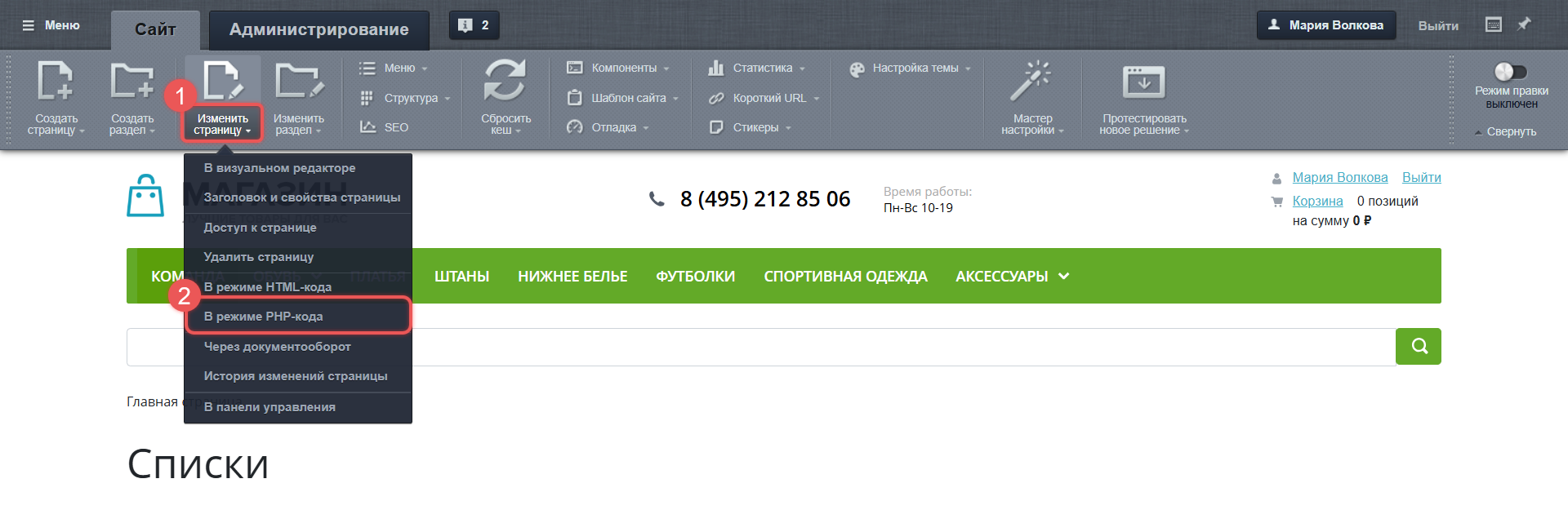Select В режиме PHP-кода menu item

click(298, 317)
